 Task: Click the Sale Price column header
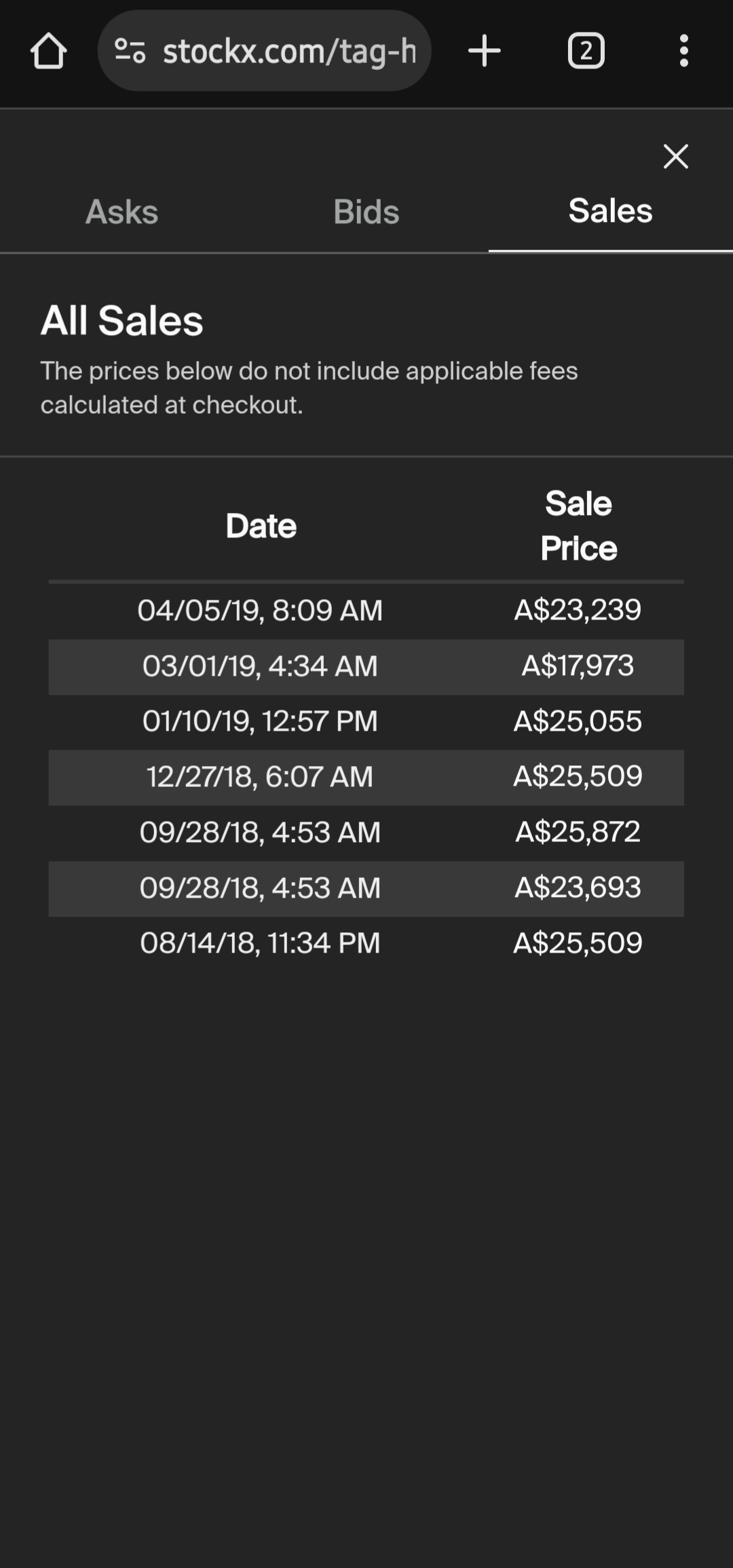(x=578, y=526)
